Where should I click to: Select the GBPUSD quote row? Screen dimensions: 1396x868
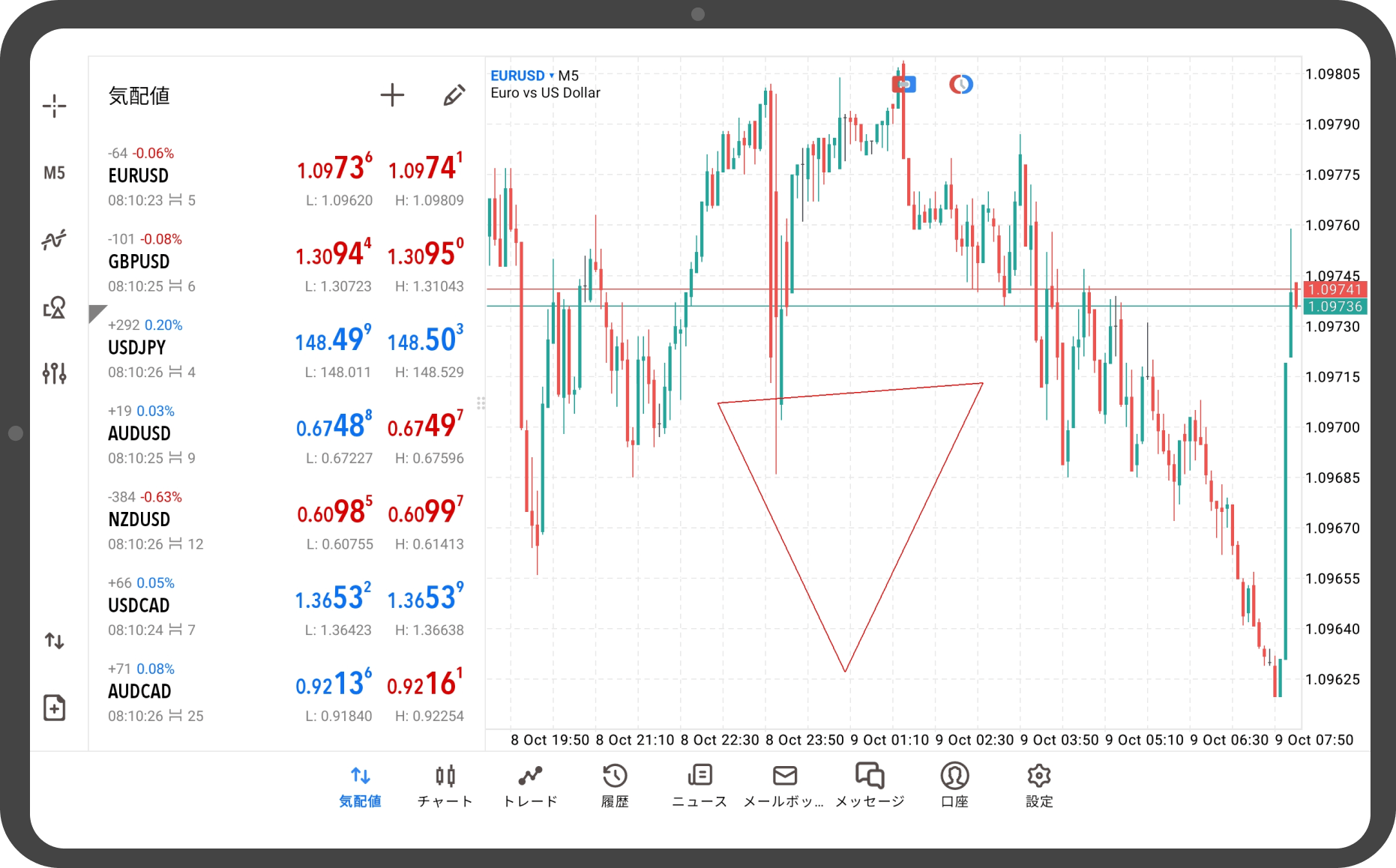[286, 263]
